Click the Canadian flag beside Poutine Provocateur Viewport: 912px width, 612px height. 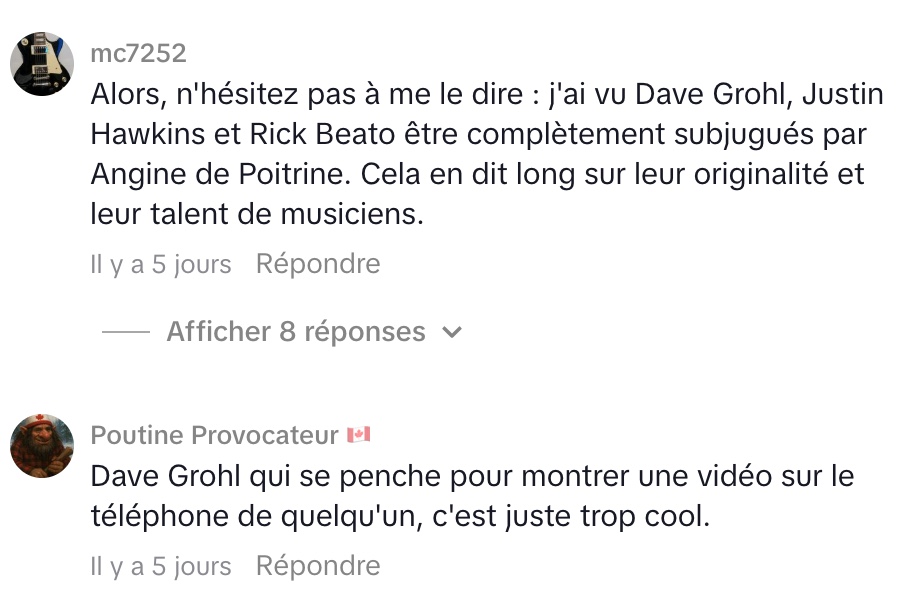point(359,436)
